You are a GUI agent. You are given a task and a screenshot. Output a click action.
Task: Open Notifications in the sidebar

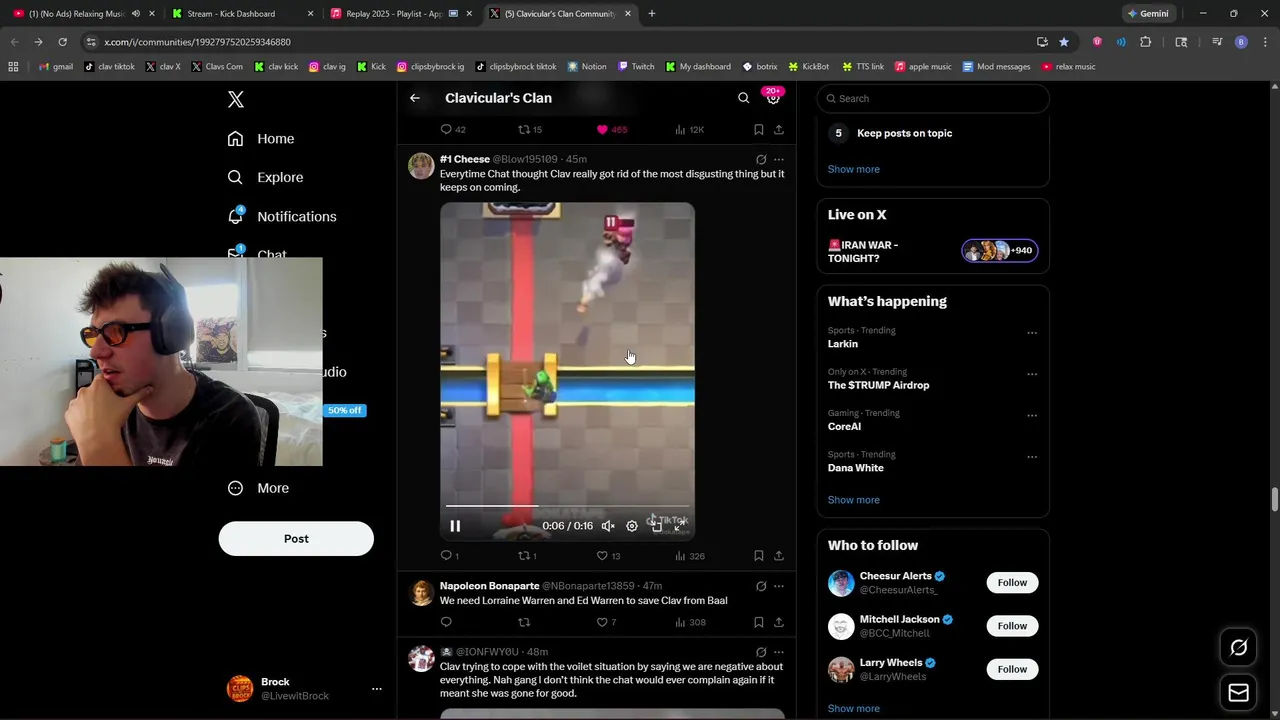click(282, 216)
